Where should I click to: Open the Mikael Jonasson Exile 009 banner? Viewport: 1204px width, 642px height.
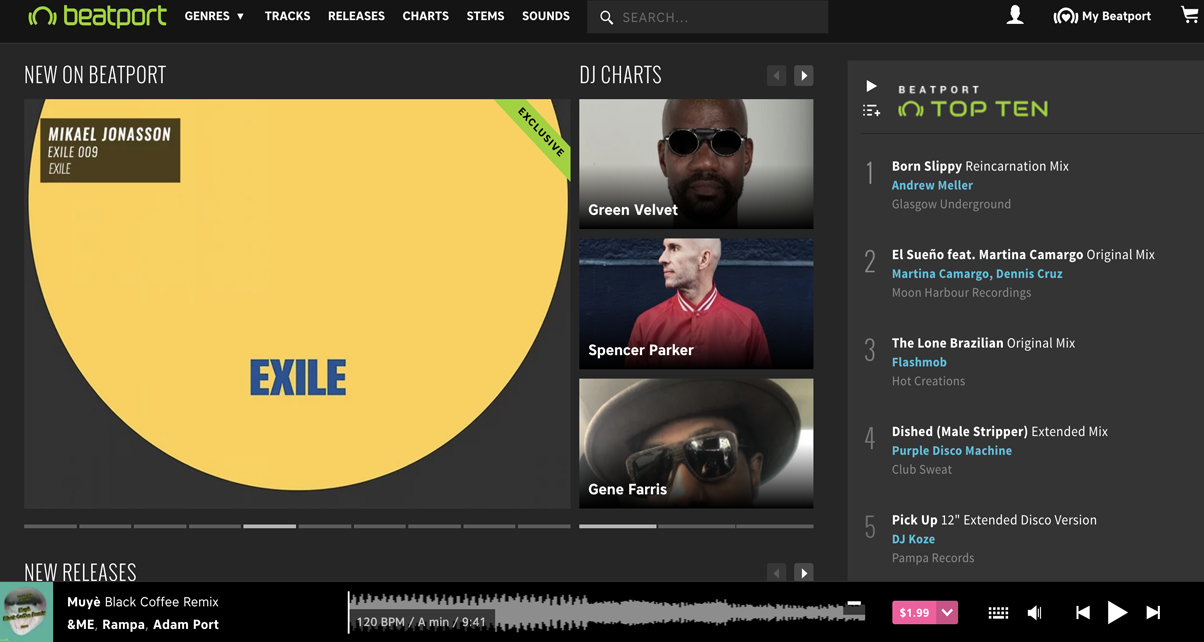coord(297,304)
